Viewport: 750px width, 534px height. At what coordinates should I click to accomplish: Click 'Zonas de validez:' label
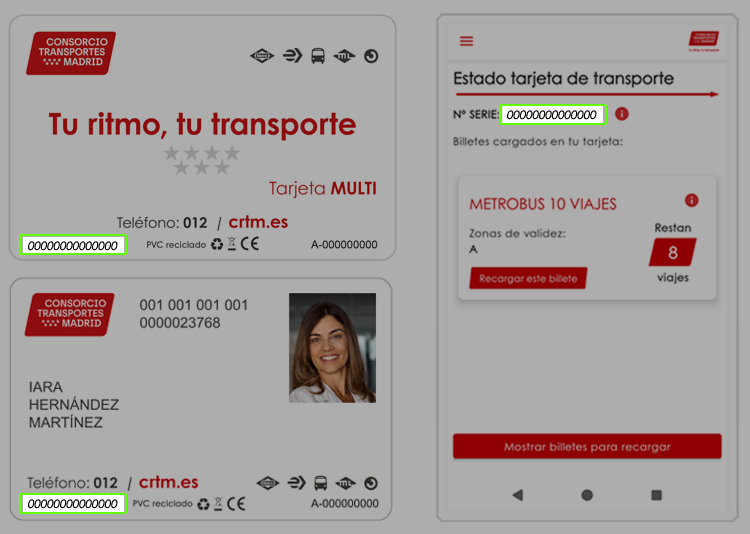click(517, 234)
